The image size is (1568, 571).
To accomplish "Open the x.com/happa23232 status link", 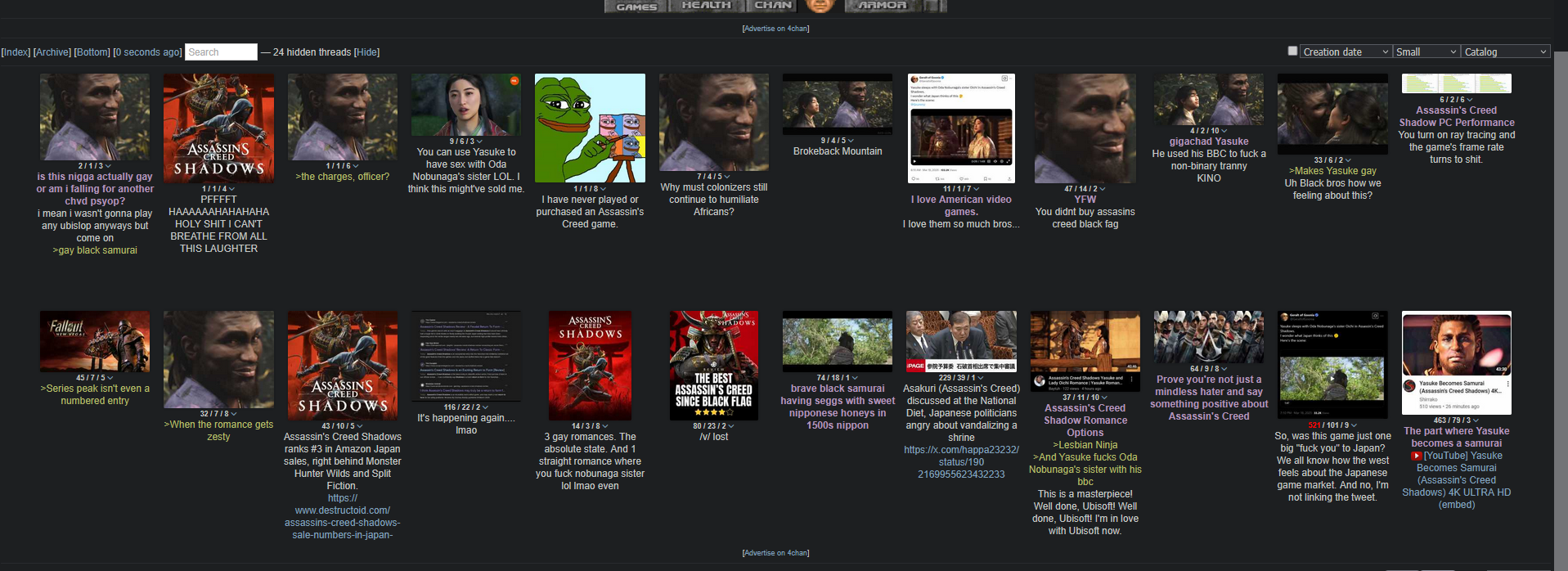I will click(x=961, y=462).
